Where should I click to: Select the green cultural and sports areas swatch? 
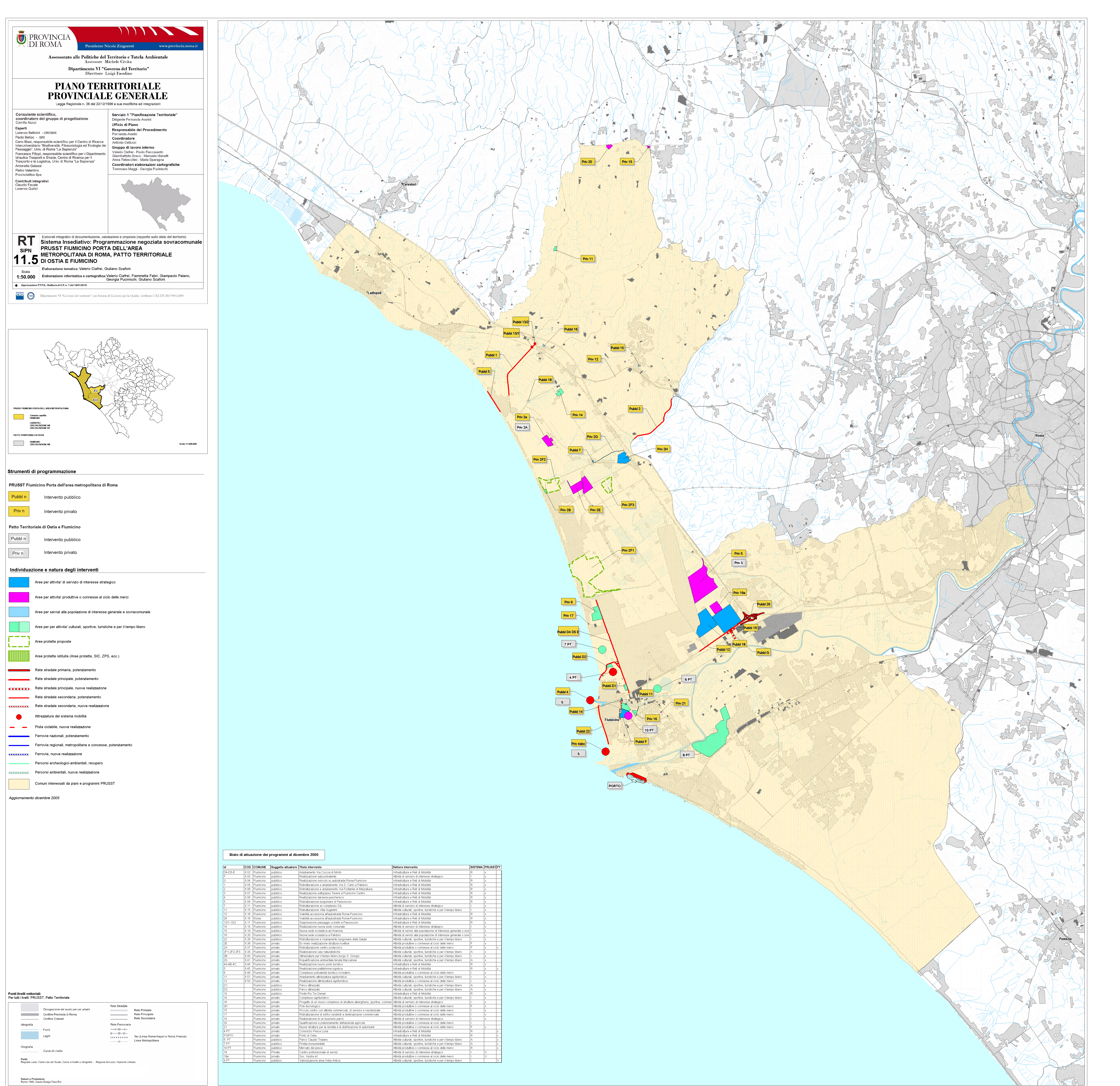(19, 627)
